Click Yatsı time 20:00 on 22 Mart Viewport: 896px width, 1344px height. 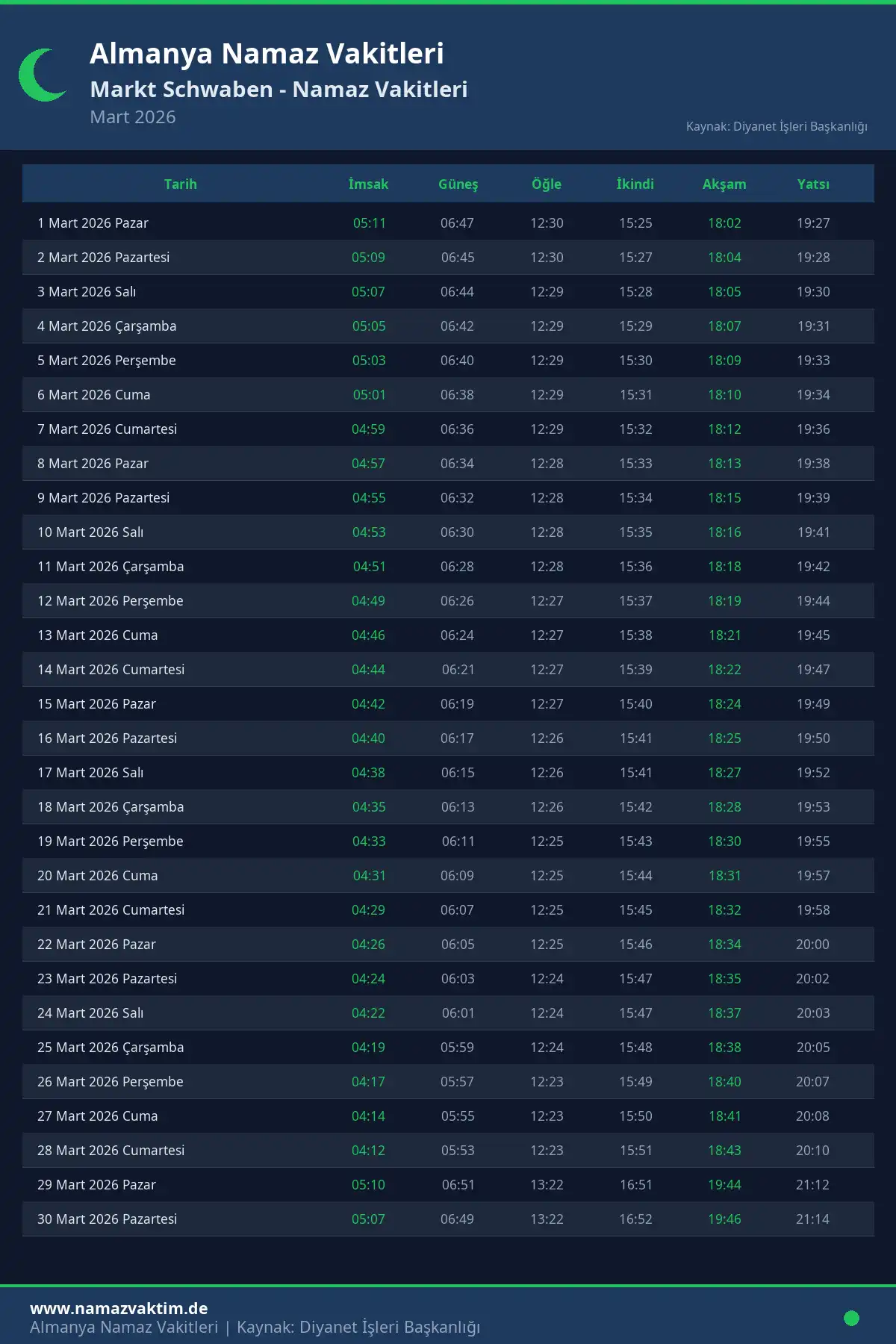coord(812,945)
